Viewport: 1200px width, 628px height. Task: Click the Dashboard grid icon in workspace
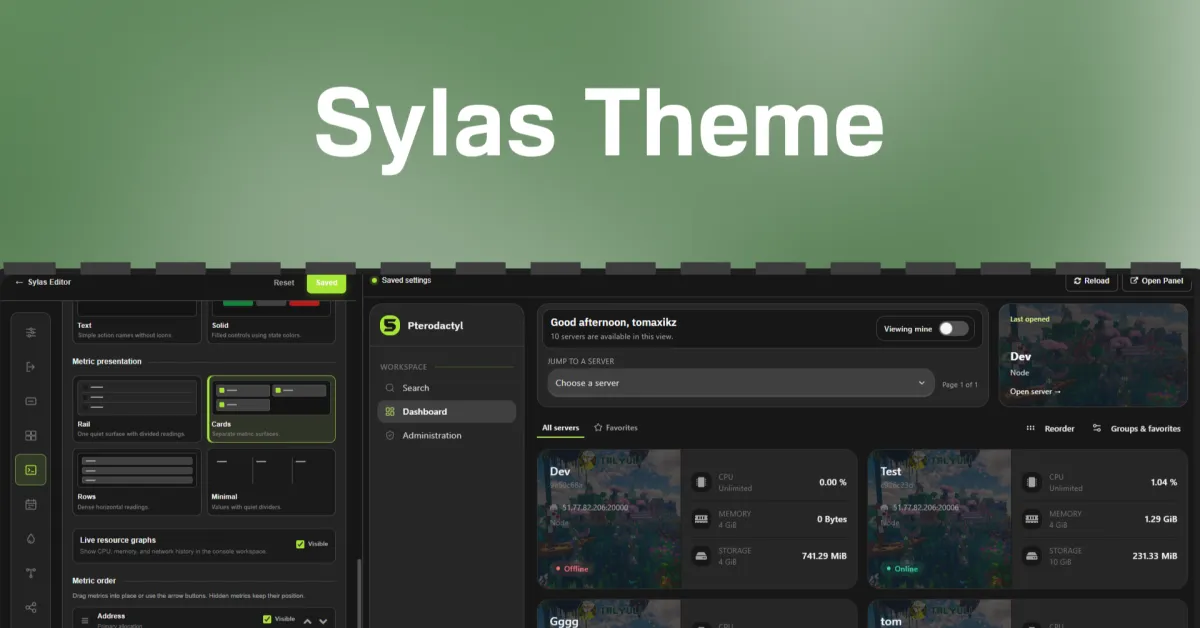390,412
